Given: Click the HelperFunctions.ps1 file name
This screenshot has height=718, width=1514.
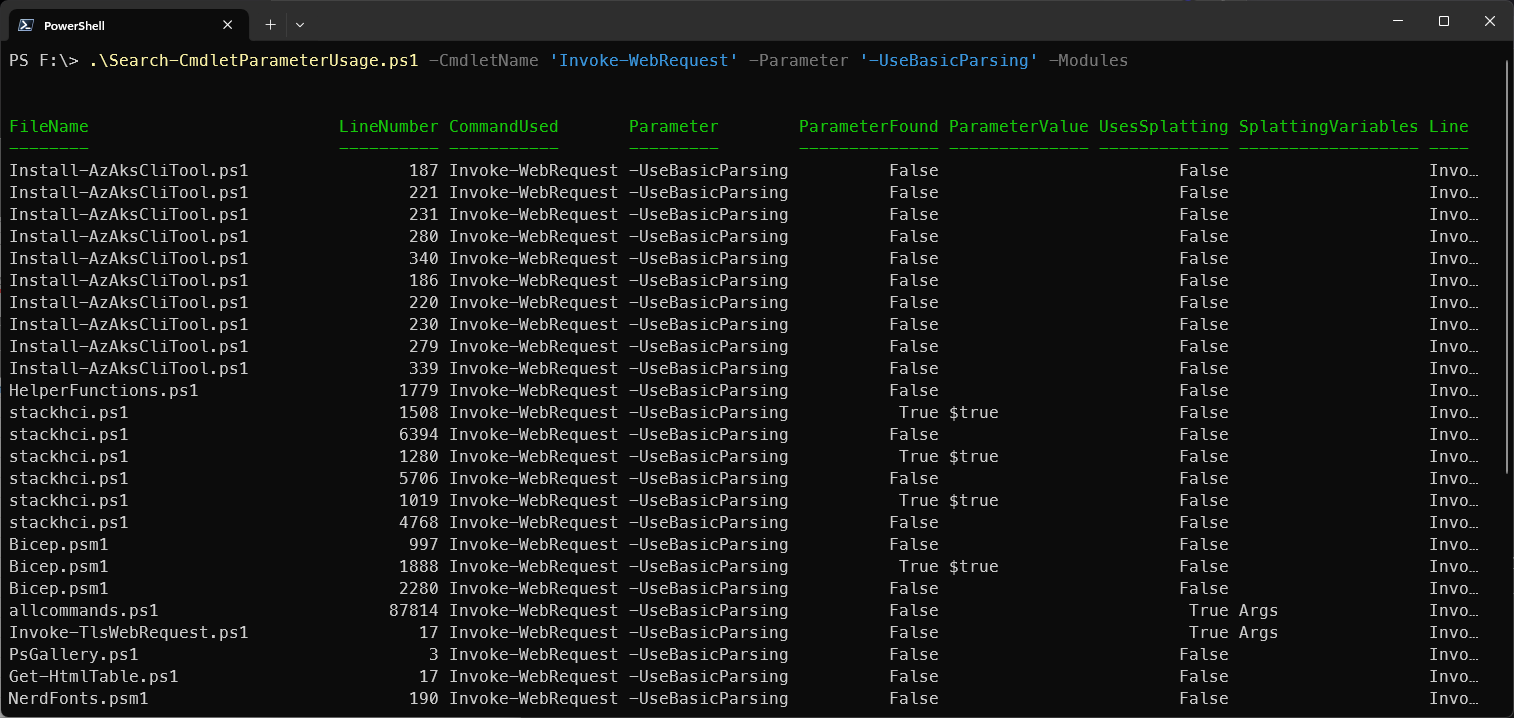Looking at the screenshot, I should pos(104,390).
